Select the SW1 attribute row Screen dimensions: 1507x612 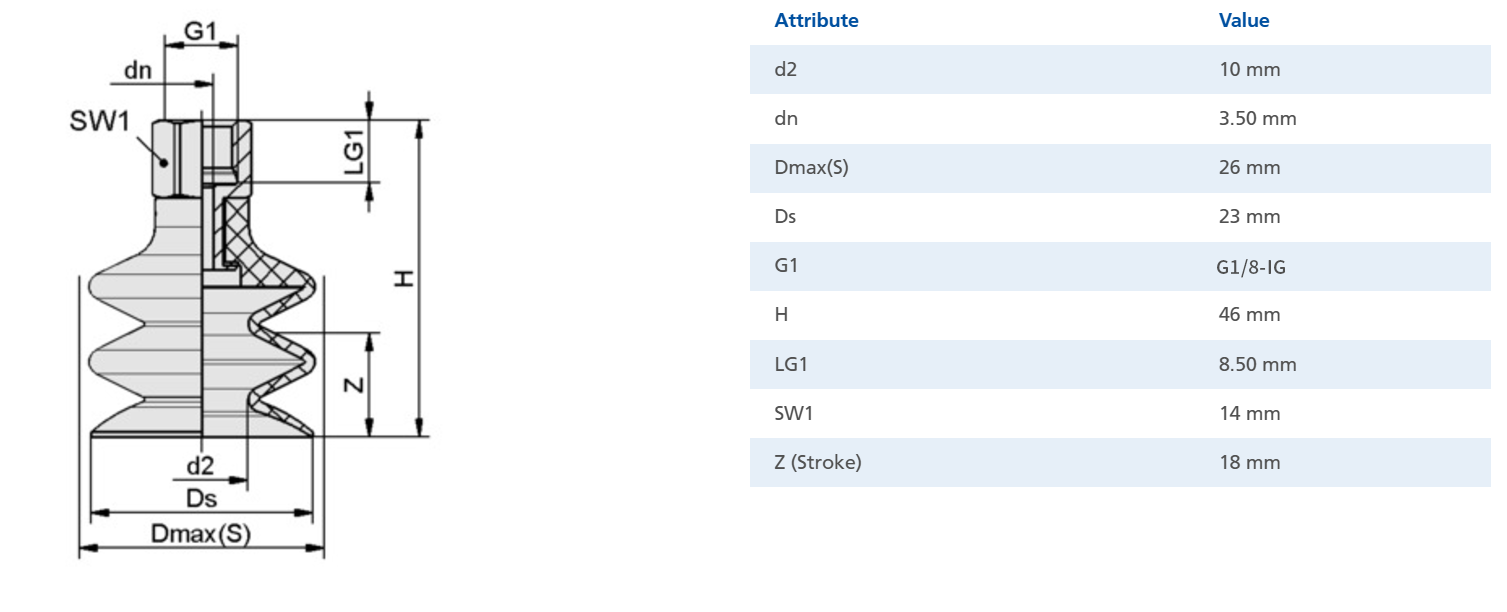[x=1120, y=413]
